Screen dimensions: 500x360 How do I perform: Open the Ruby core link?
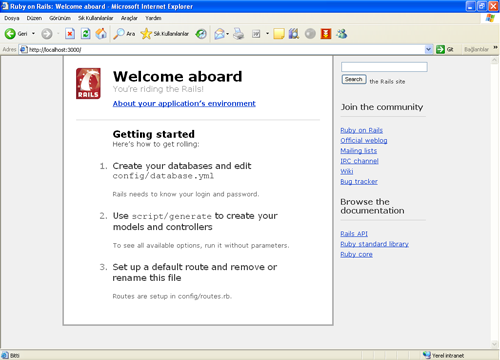point(356,254)
